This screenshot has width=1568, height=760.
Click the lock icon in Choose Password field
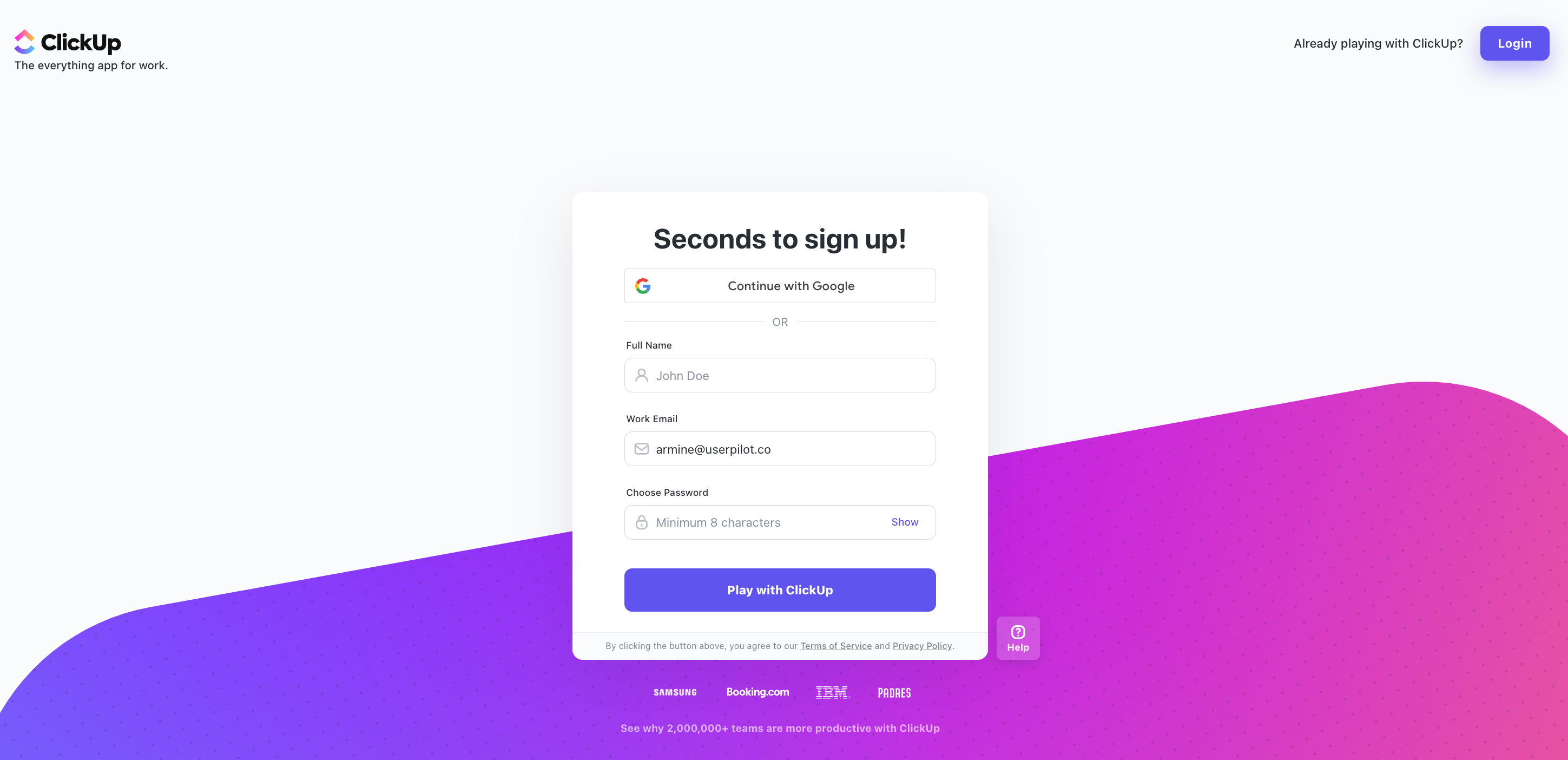[641, 522]
